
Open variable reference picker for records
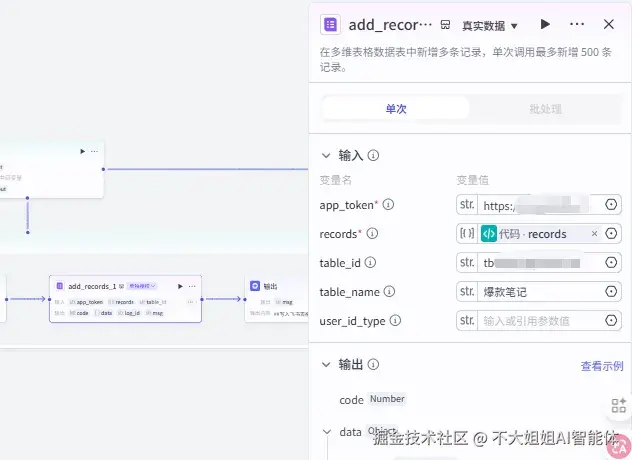[611, 233]
